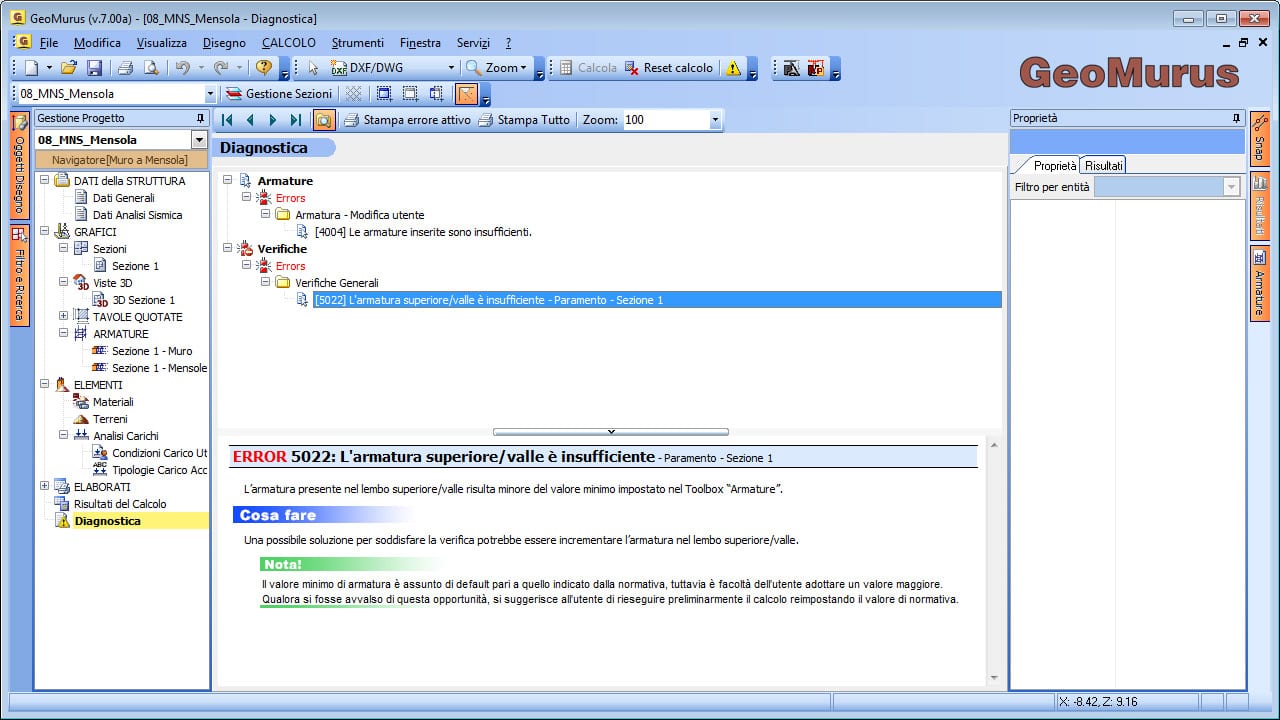Open the Visualizza menu
Screen dimensions: 1280x720
pos(162,43)
